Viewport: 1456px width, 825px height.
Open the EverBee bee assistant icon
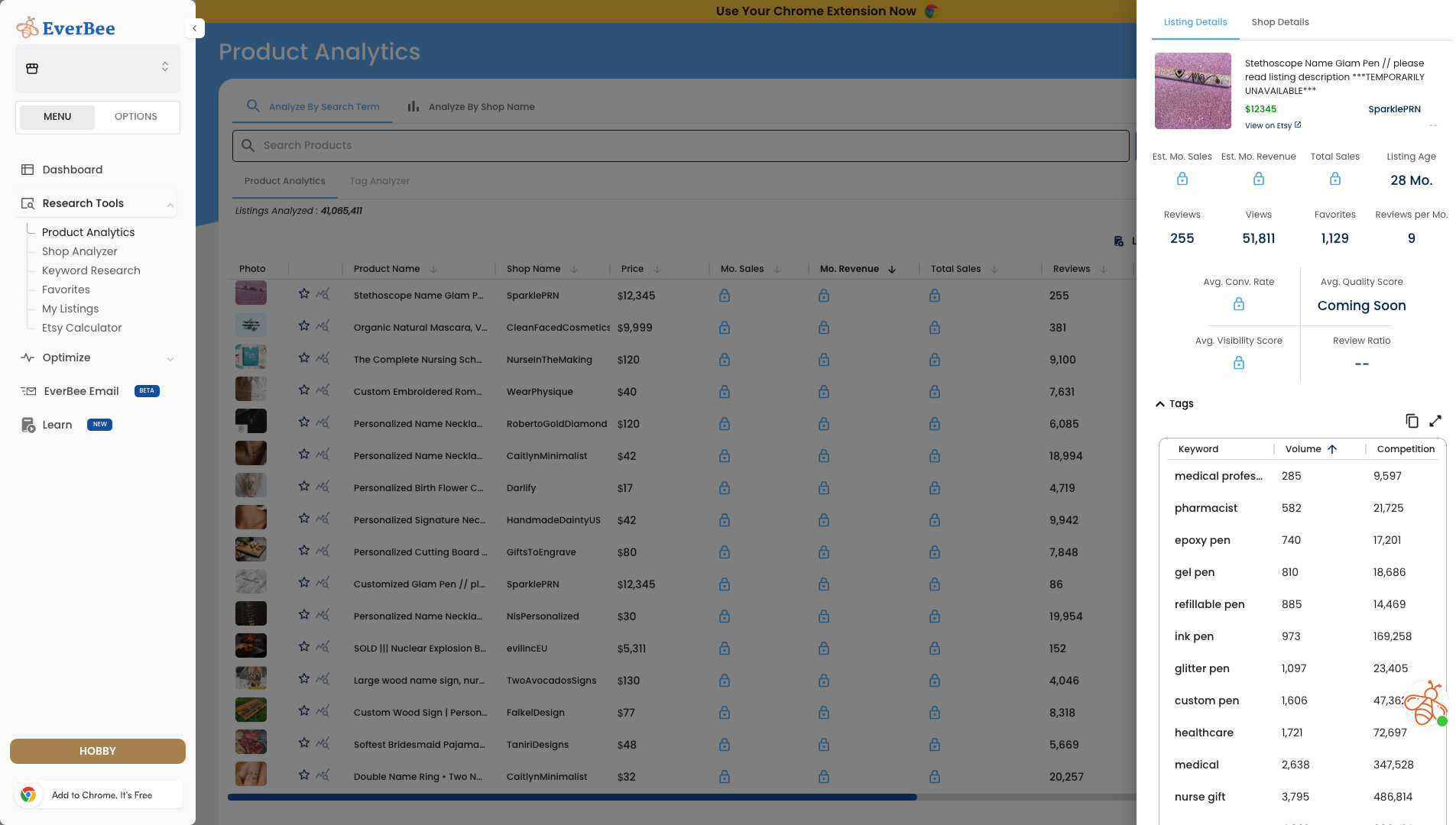[1425, 704]
